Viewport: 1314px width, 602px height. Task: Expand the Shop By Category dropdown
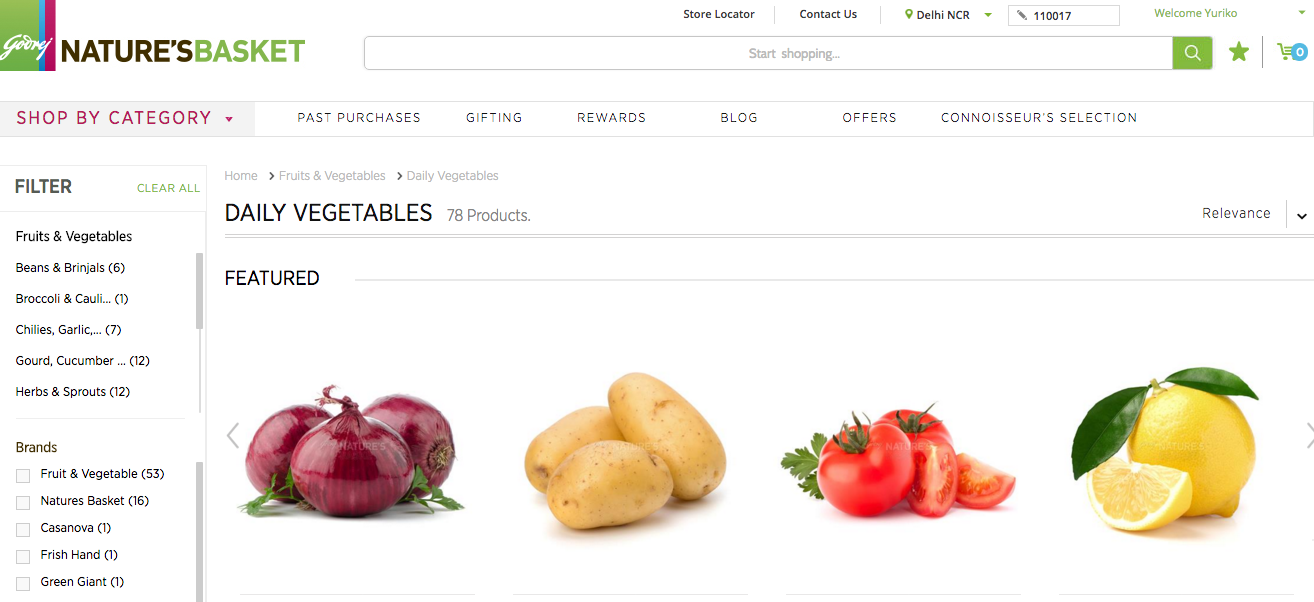pyautogui.click(x=127, y=118)
